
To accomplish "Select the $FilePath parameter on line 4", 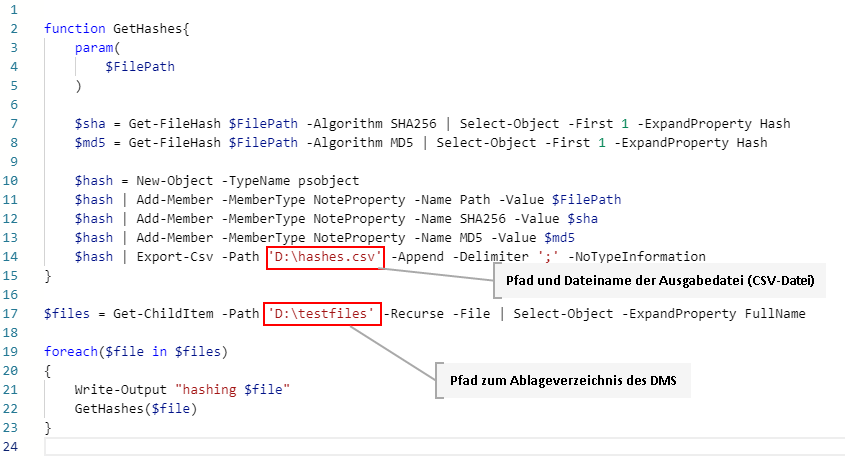I will point(140,67).
